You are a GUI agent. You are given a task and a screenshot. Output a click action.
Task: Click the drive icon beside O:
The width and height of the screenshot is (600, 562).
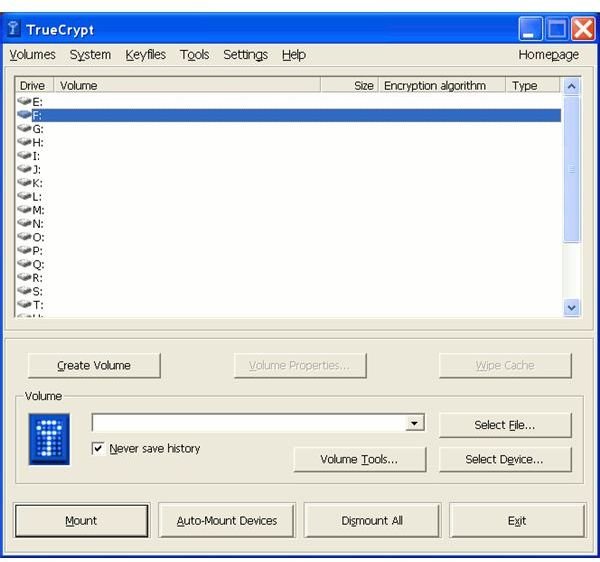pyautogui.click(x=24, y=236)
